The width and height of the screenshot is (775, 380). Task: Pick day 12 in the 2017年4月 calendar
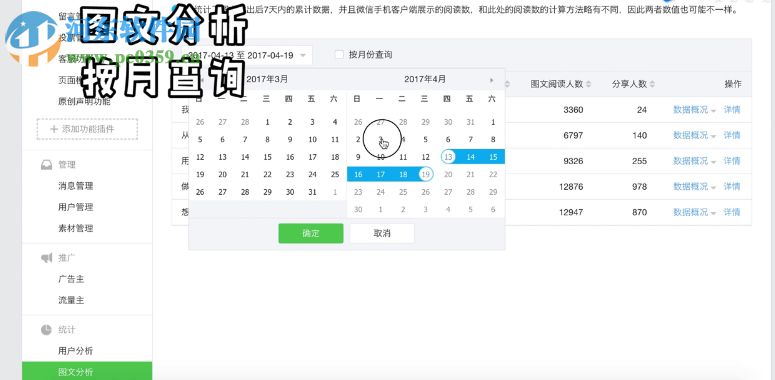[426, 157]
